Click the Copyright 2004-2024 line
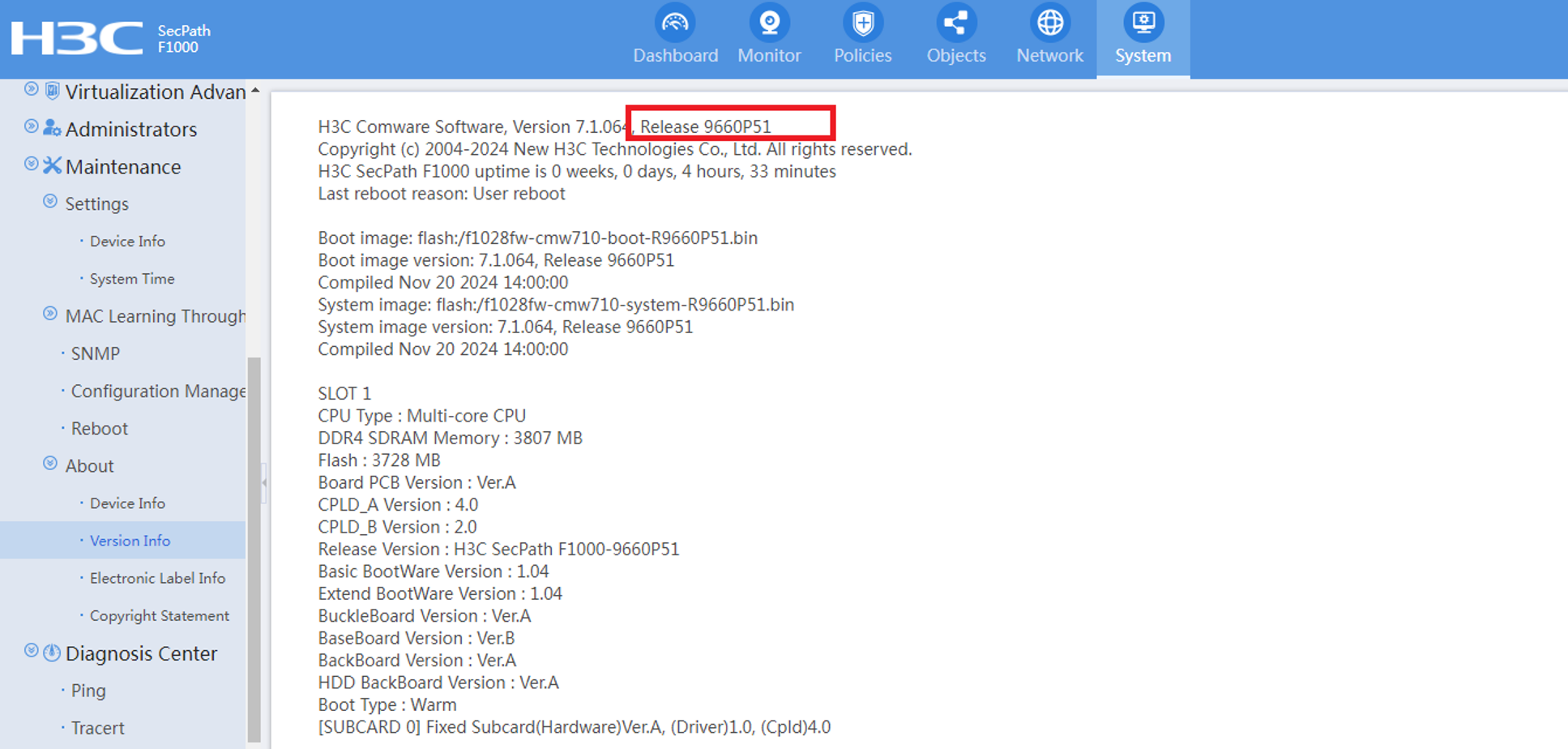 coord(615,149)
